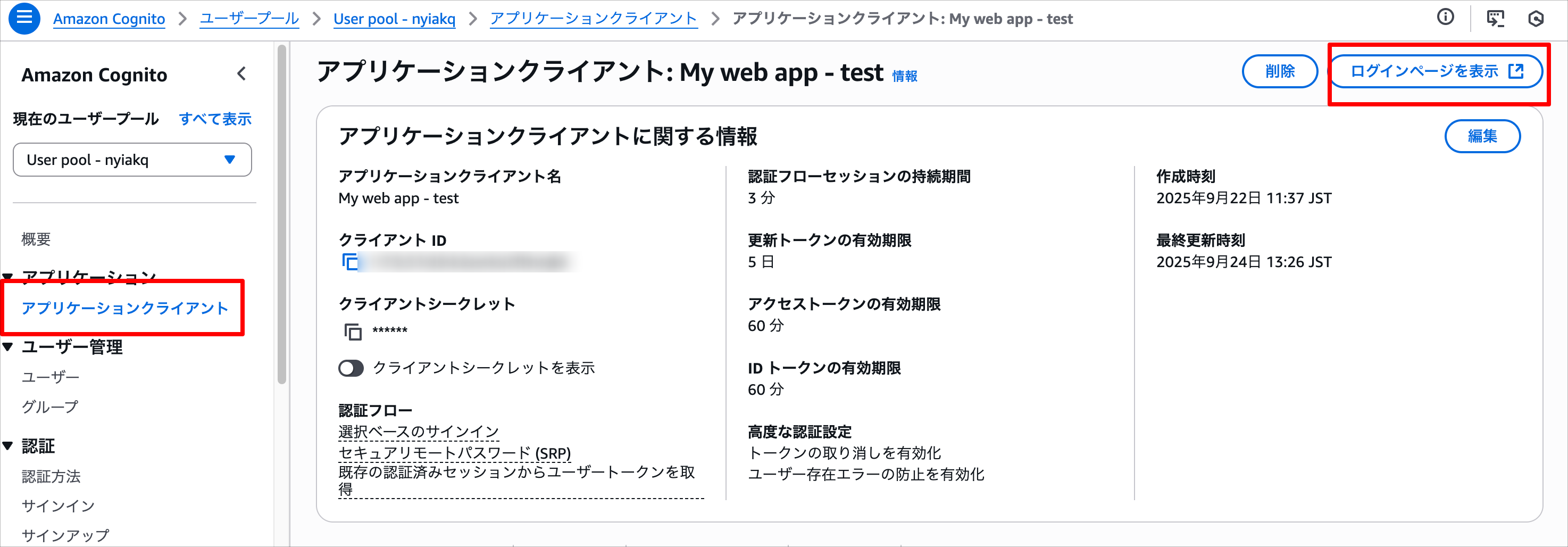Go to 概要 in sidebar
The image size is (1568, 547).
point(37,239)
